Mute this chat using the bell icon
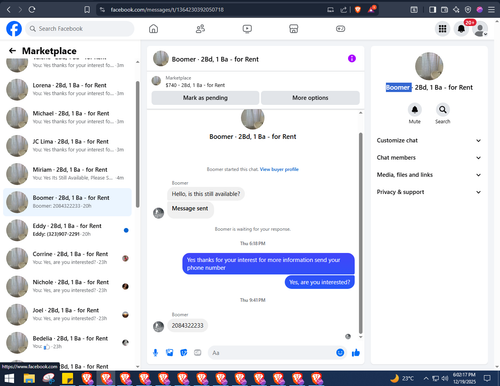The height and width of the screenshot is (386, 500). pos(415,109)
